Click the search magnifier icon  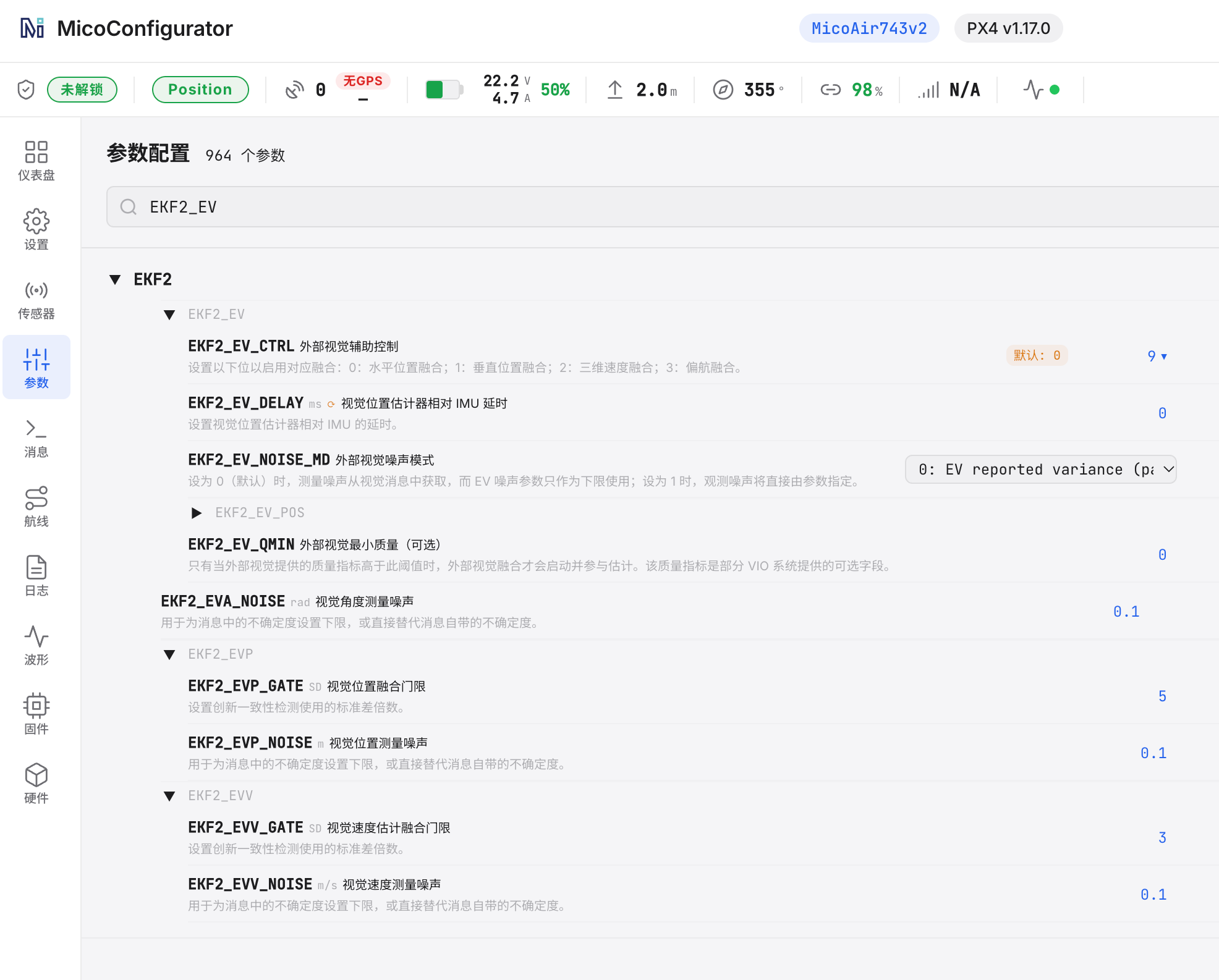(x=129, y=207)
